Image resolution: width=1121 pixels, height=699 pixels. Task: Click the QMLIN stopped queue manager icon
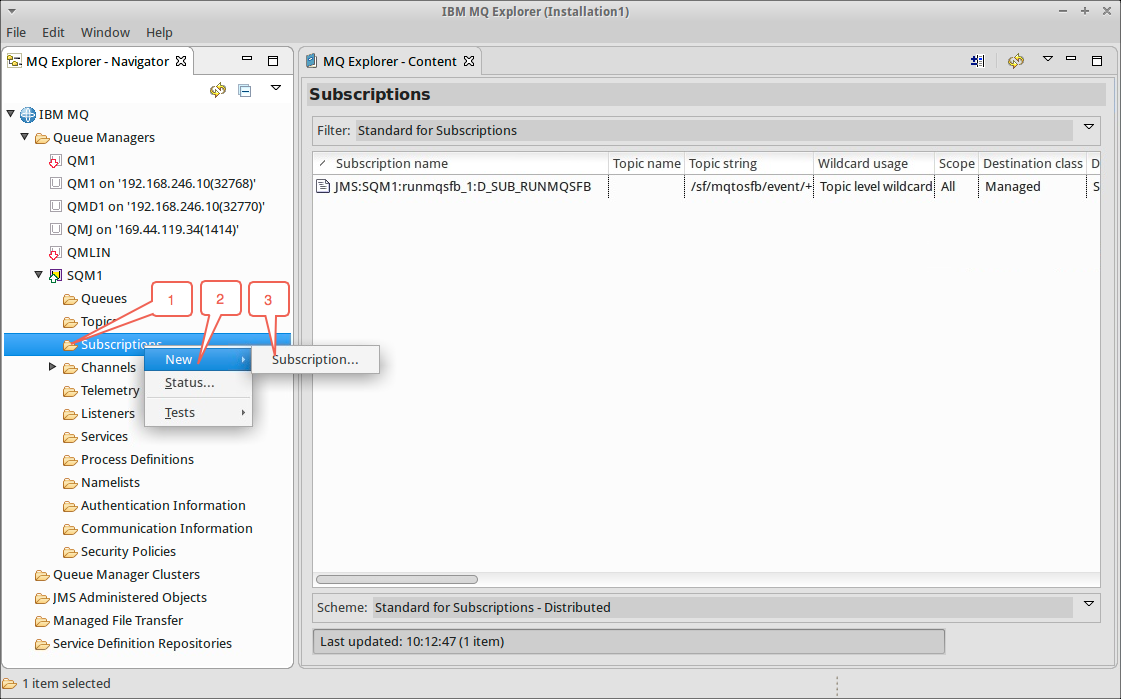pyautogui.click(x=55, y=253)
